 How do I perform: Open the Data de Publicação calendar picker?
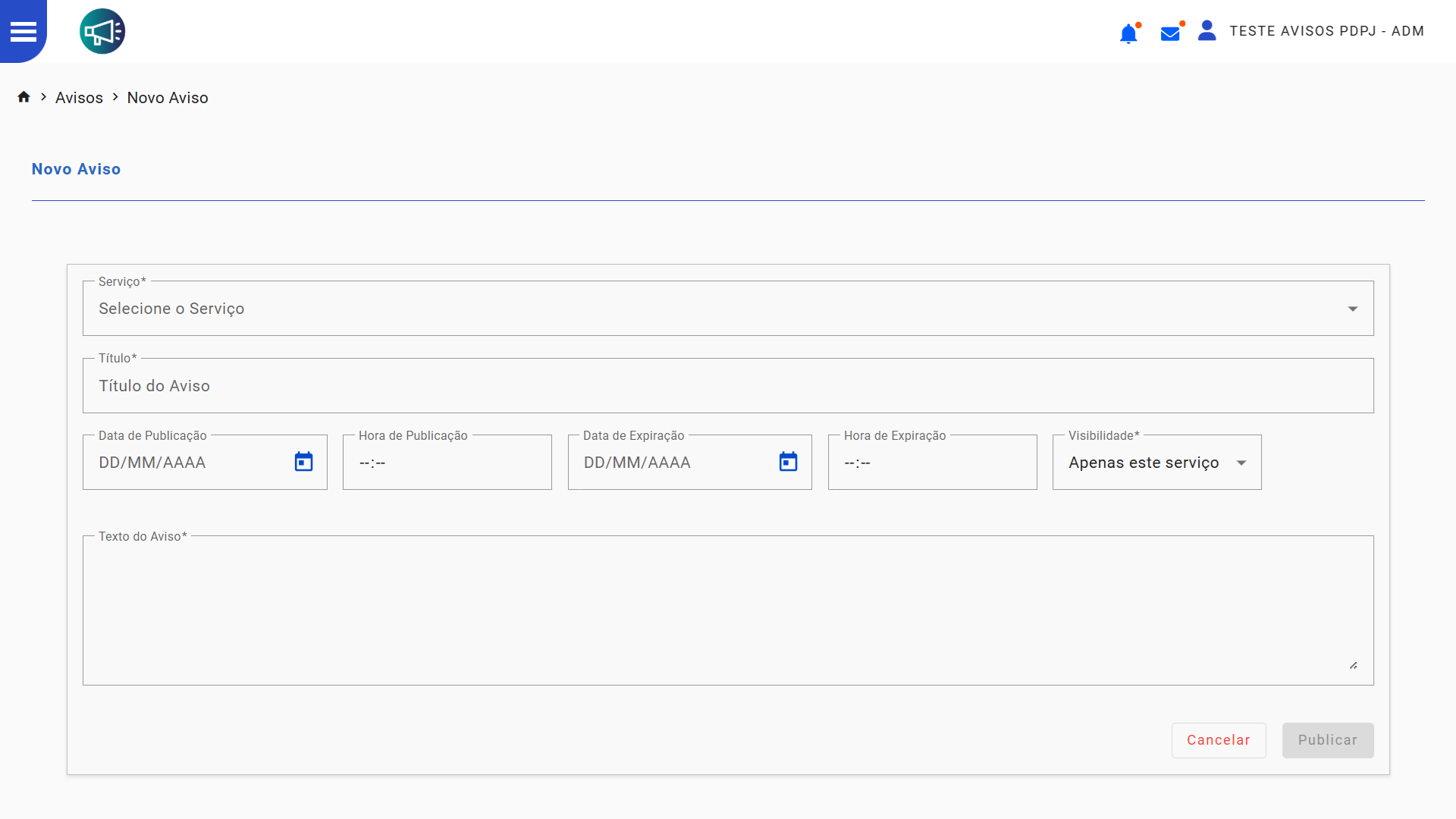tap(303, 462)
